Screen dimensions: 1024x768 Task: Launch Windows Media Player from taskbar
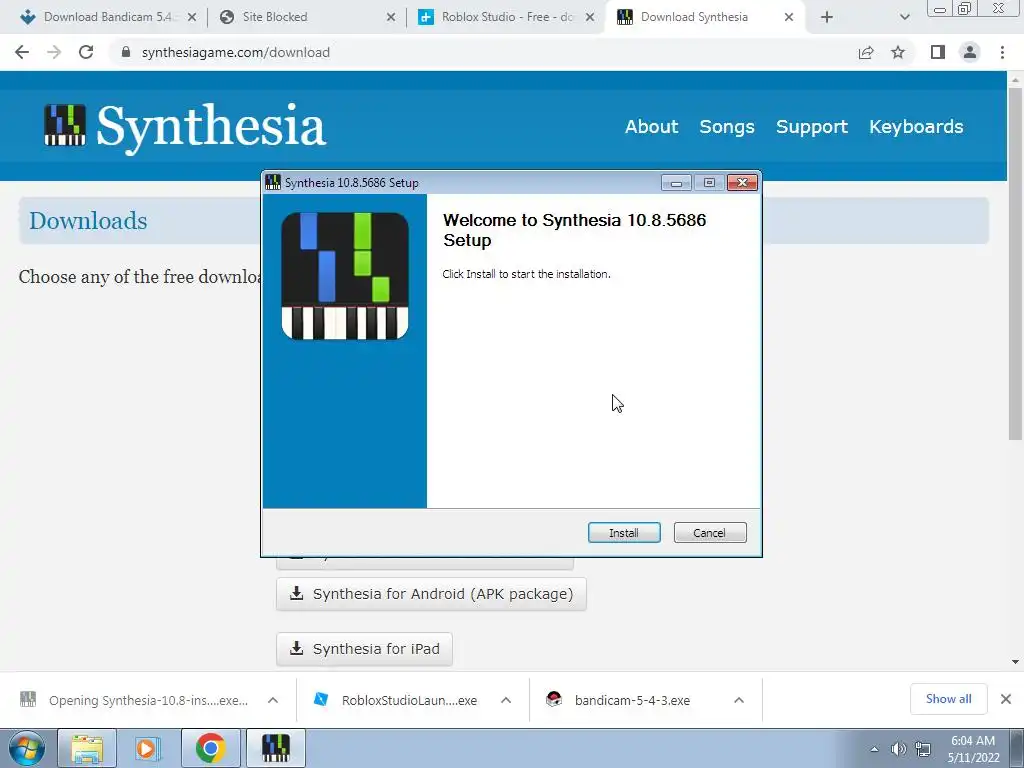[x=148, y=748]
